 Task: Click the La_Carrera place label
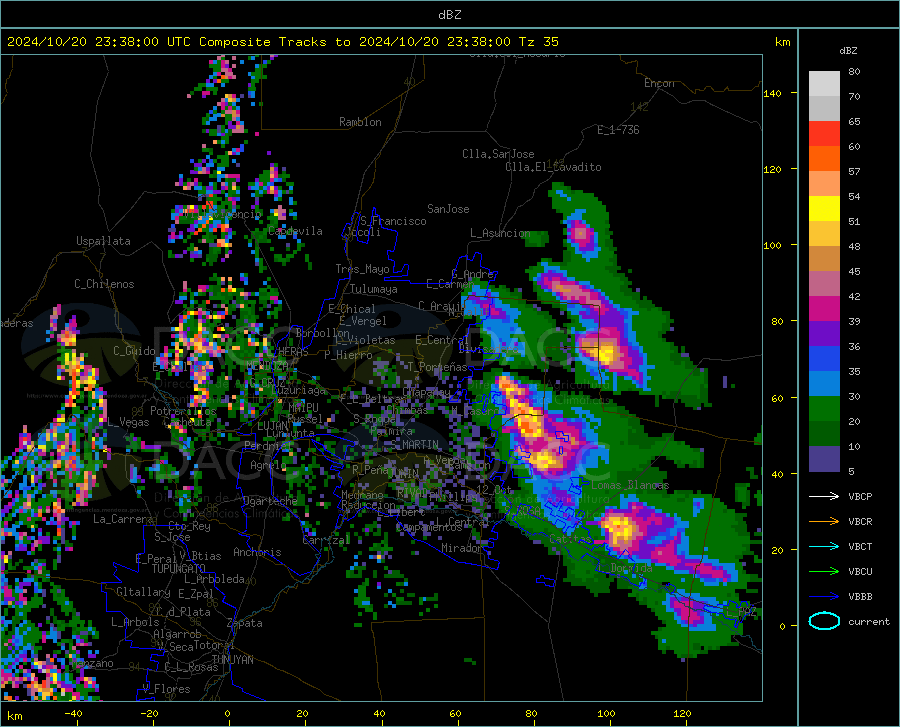pos(123,519)
